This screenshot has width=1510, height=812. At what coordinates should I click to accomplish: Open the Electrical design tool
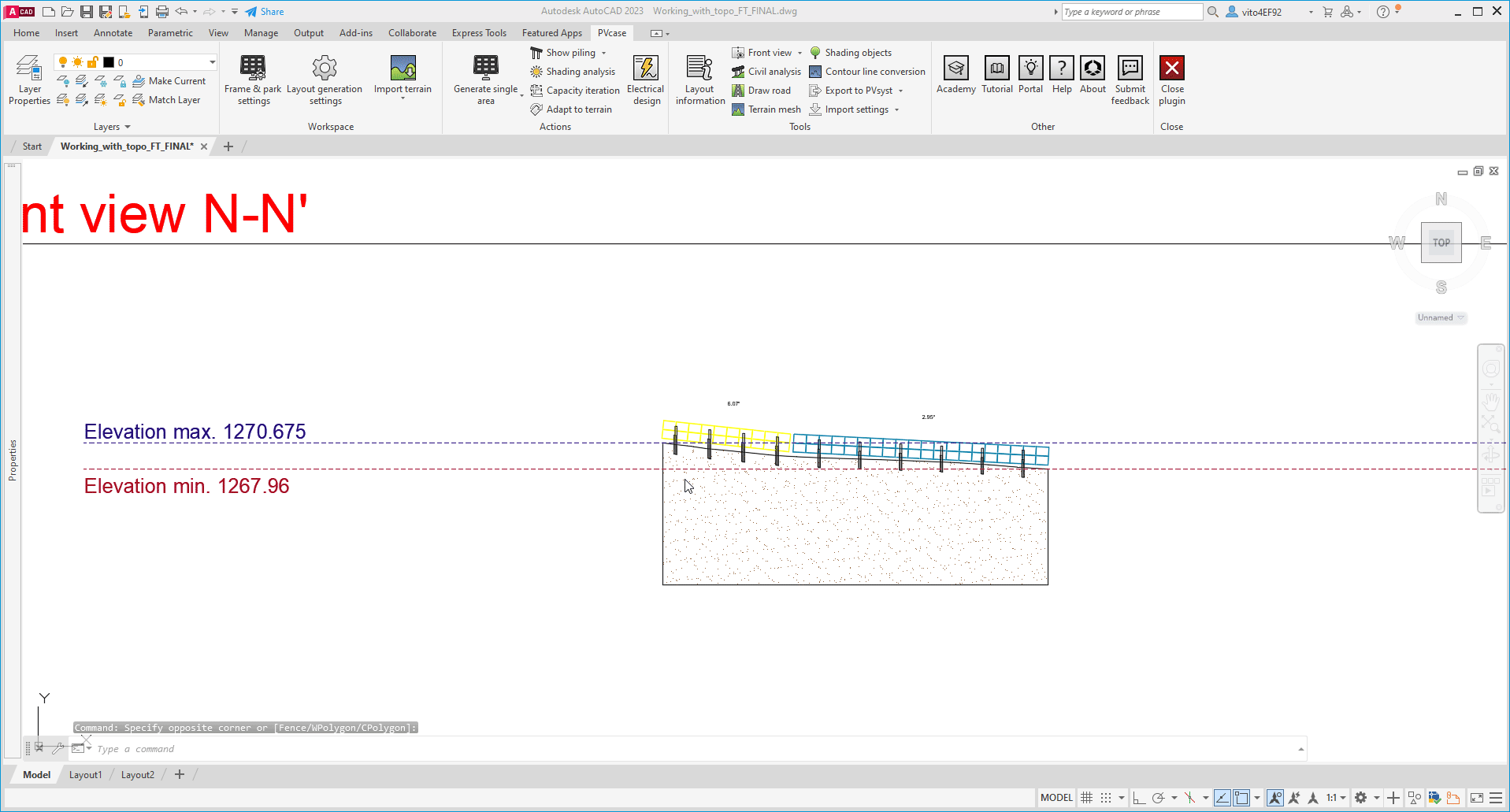pos(645,79)
